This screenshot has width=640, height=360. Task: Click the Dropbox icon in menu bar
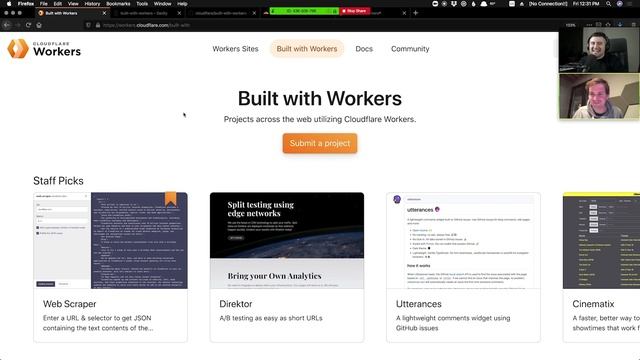454,4
